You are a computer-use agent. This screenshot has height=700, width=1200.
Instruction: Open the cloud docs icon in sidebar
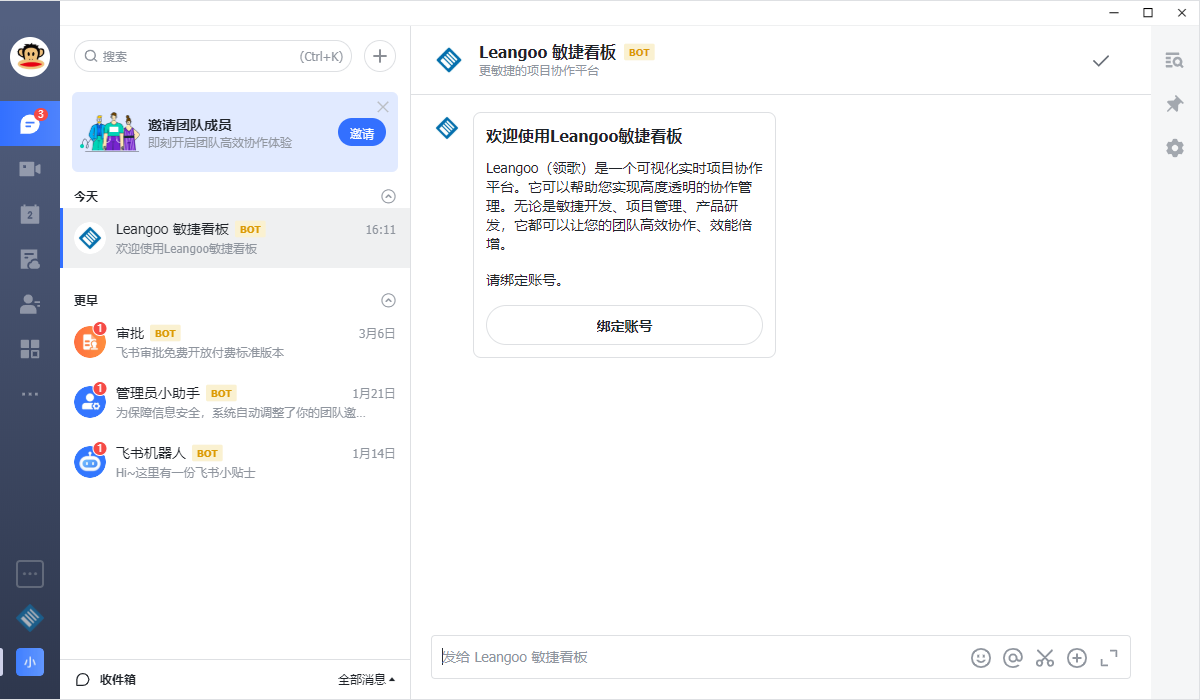30,259
